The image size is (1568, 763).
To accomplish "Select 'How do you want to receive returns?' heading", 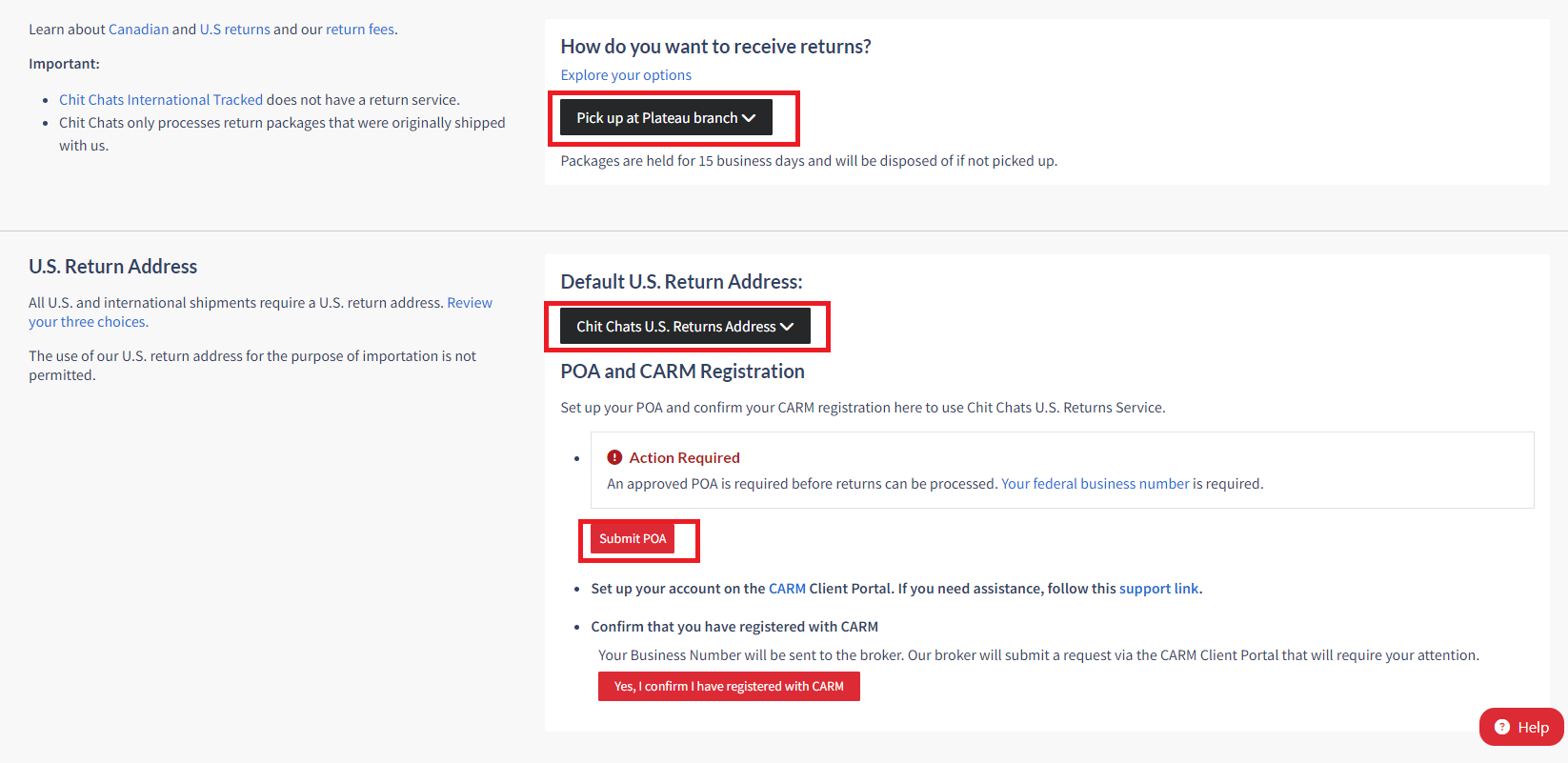I will pos(715,47).
